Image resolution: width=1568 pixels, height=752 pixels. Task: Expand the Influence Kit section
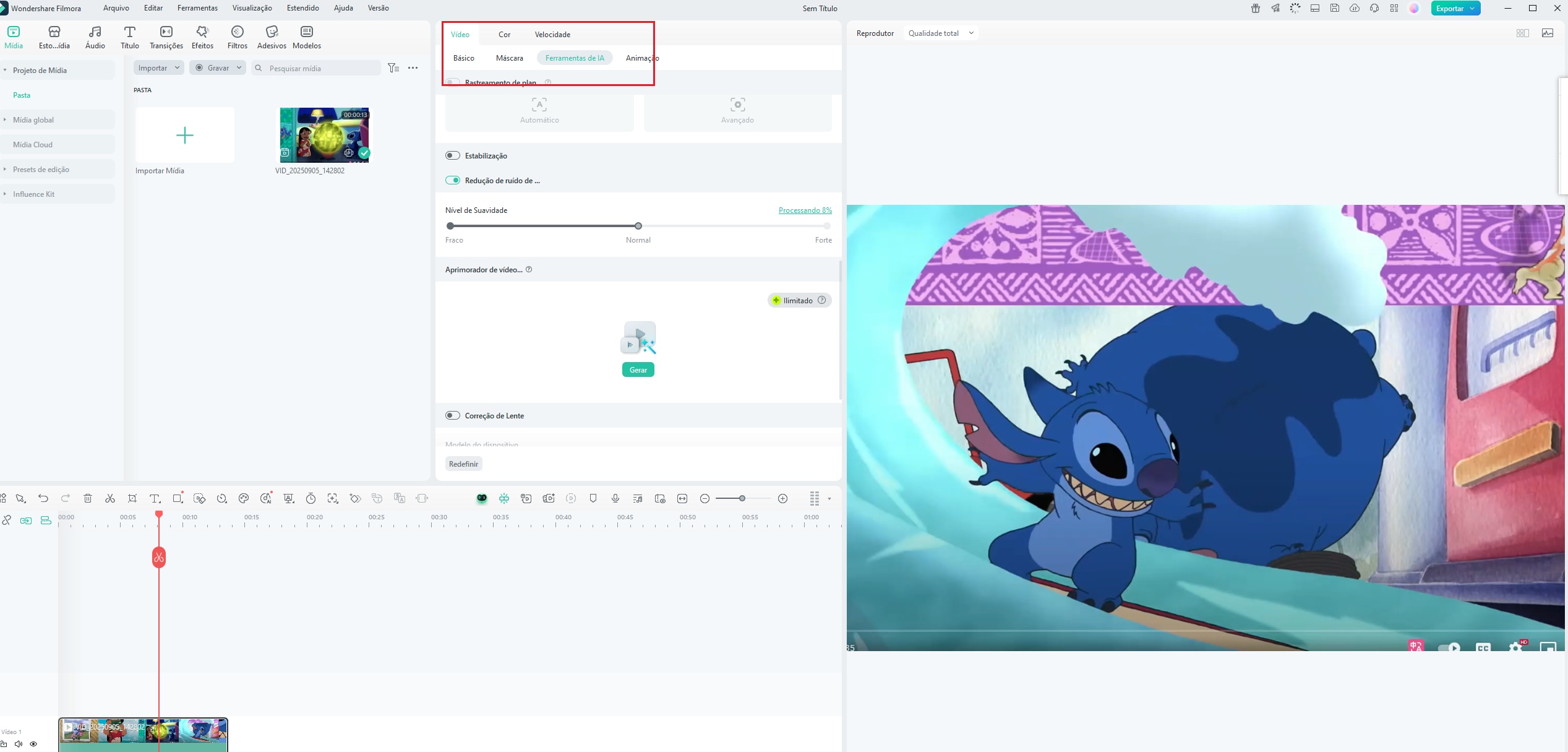(5, 194)
